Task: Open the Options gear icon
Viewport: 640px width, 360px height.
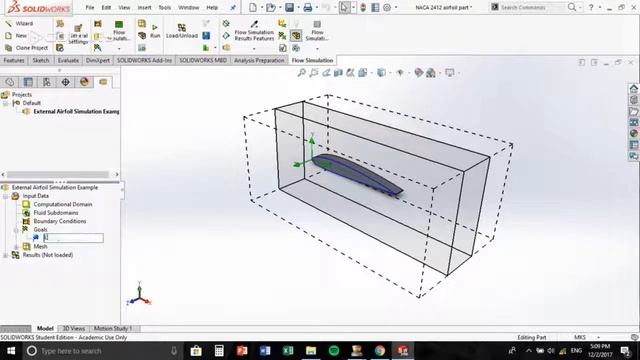Action: coord(387,7)
